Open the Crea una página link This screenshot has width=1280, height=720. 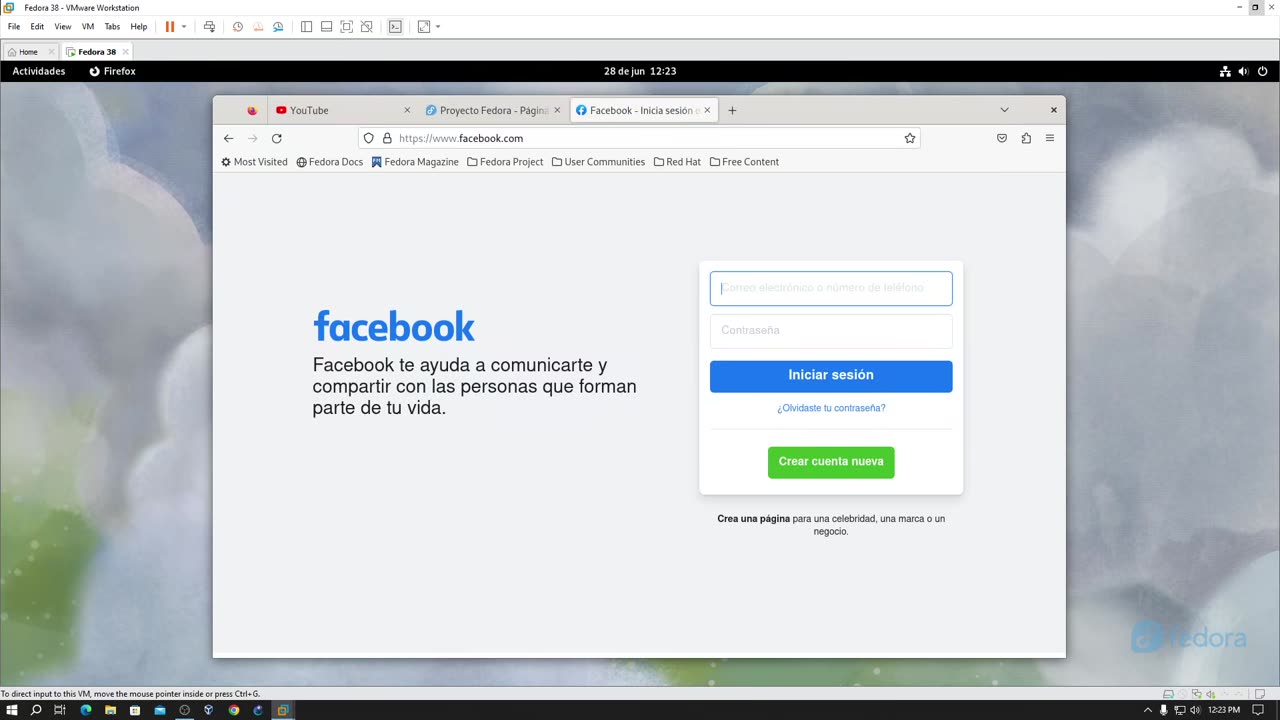[x=754, y=519]
